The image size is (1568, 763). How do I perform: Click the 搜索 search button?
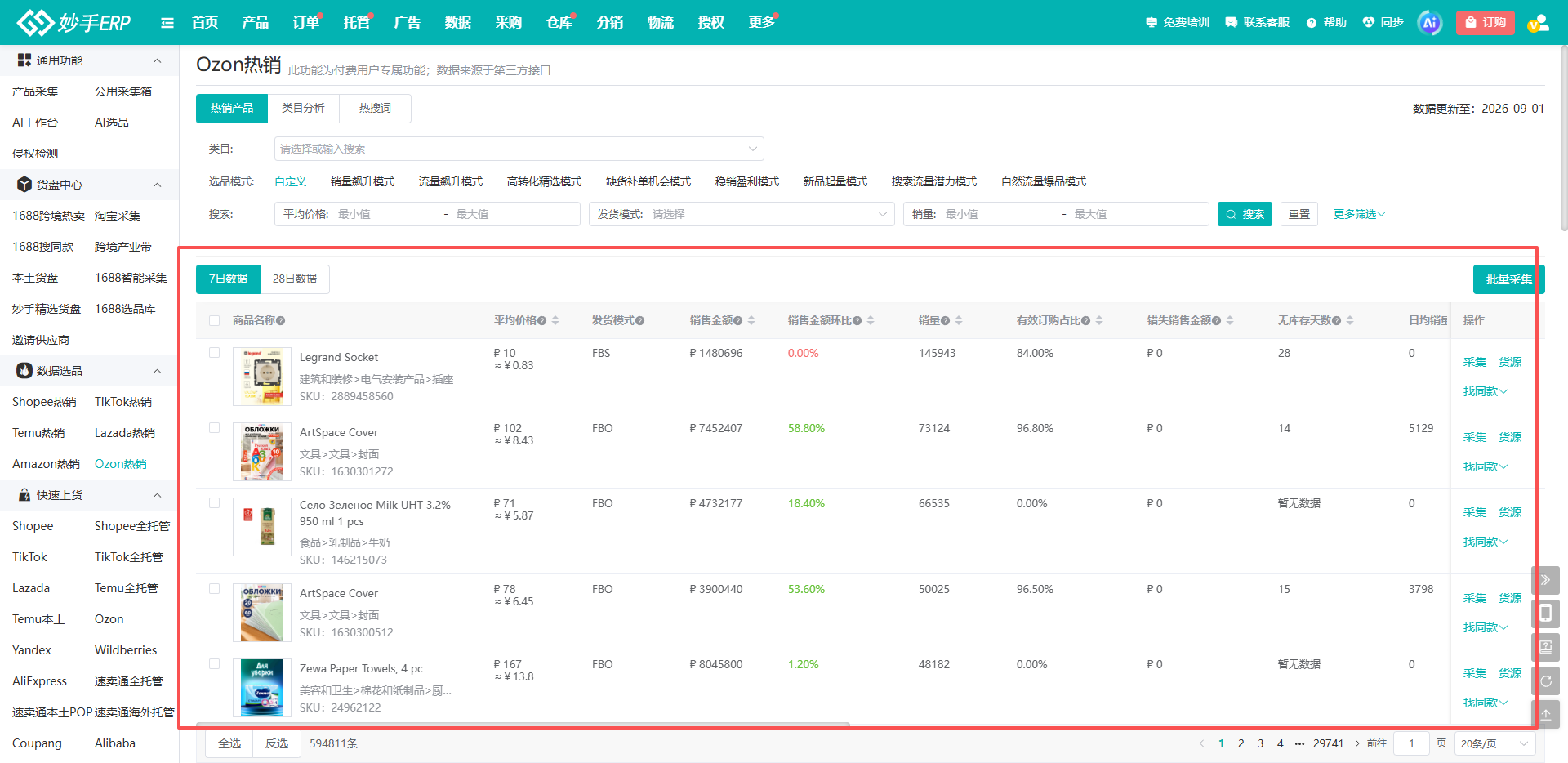(x=1245, y=214)
